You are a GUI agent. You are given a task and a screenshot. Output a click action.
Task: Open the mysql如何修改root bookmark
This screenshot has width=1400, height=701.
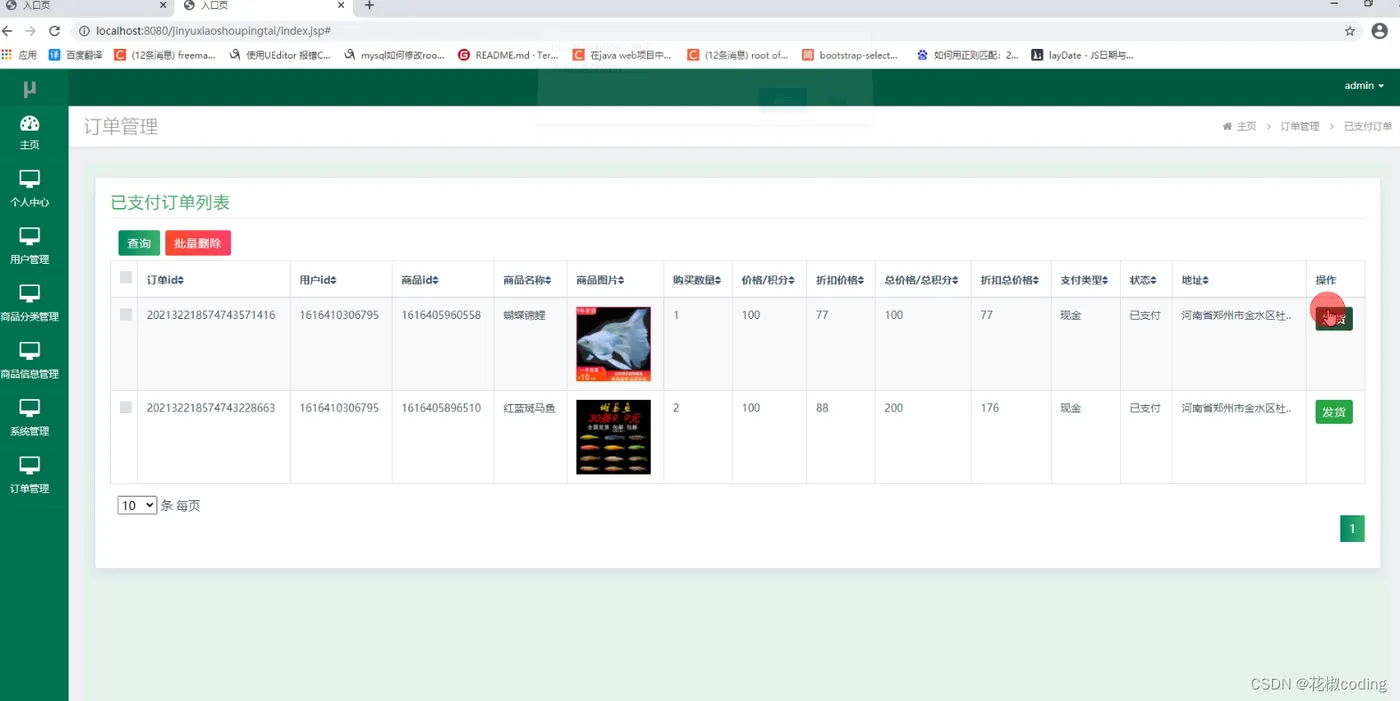395,55
